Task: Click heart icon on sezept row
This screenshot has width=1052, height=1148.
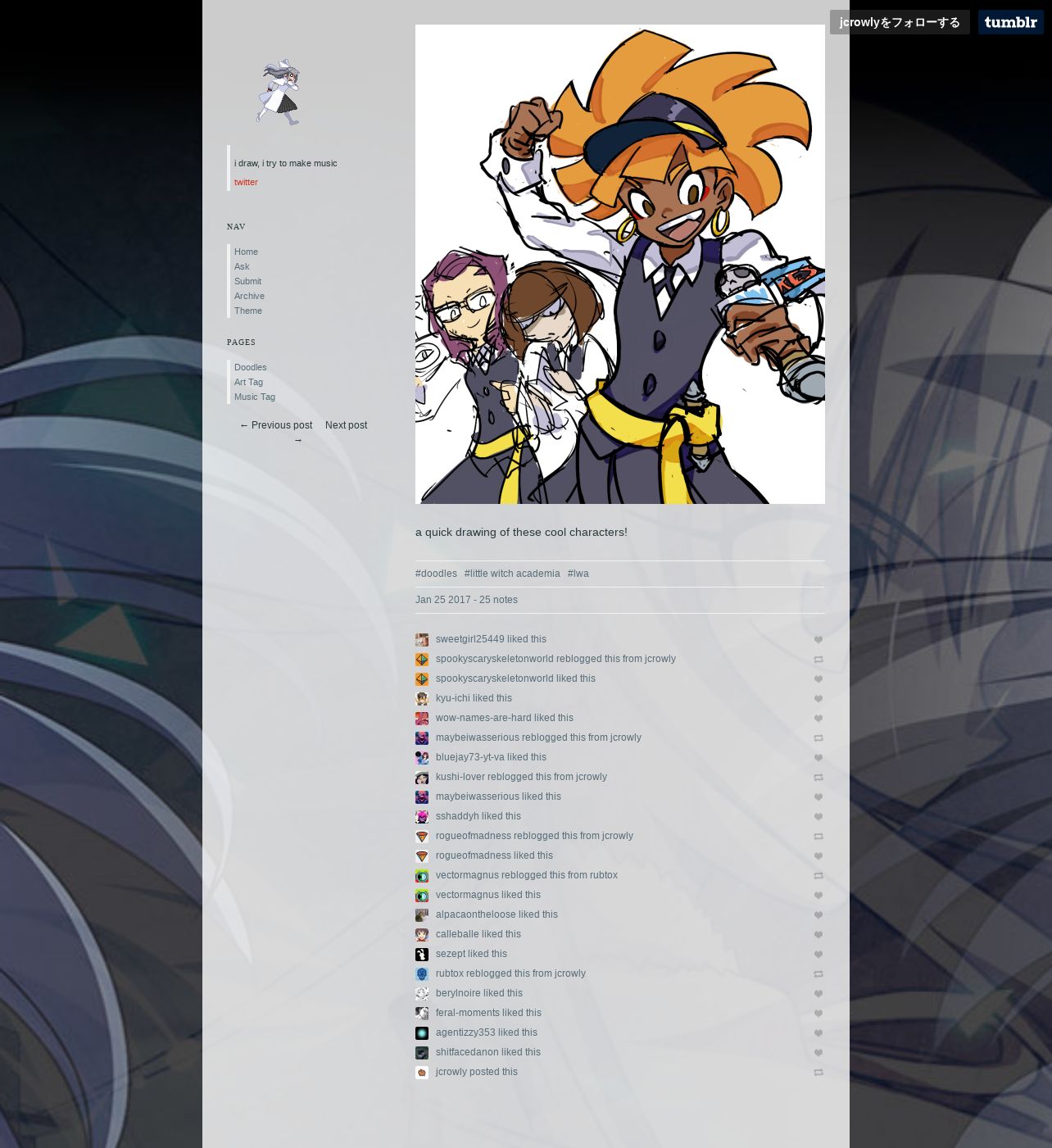Action: click(818, 955)
